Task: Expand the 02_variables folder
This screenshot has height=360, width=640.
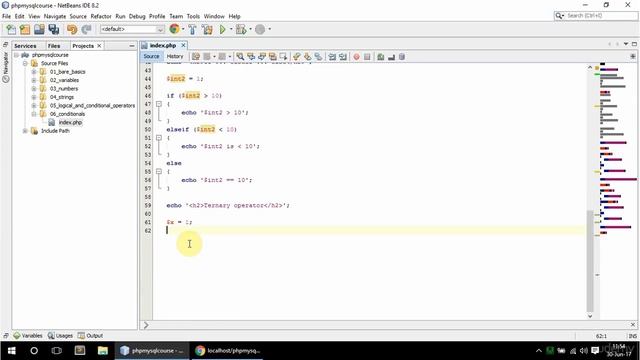Action: [x=34, y=80]
